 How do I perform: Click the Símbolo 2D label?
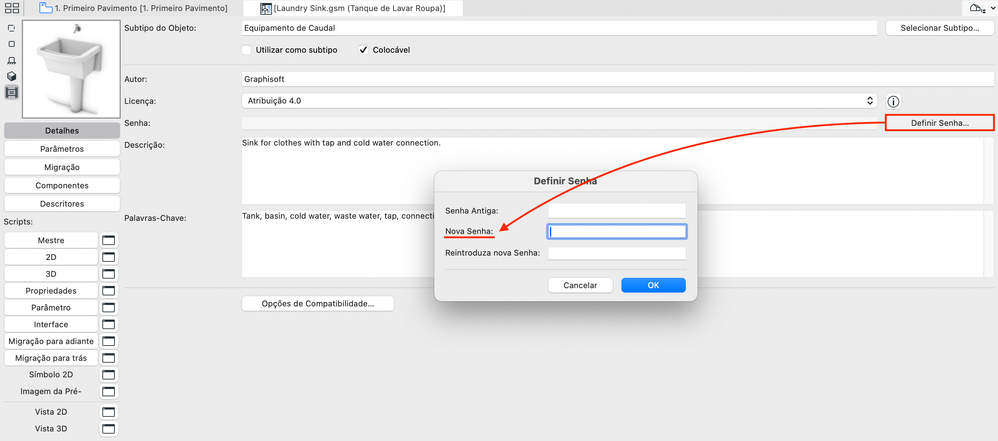[51, 375]
